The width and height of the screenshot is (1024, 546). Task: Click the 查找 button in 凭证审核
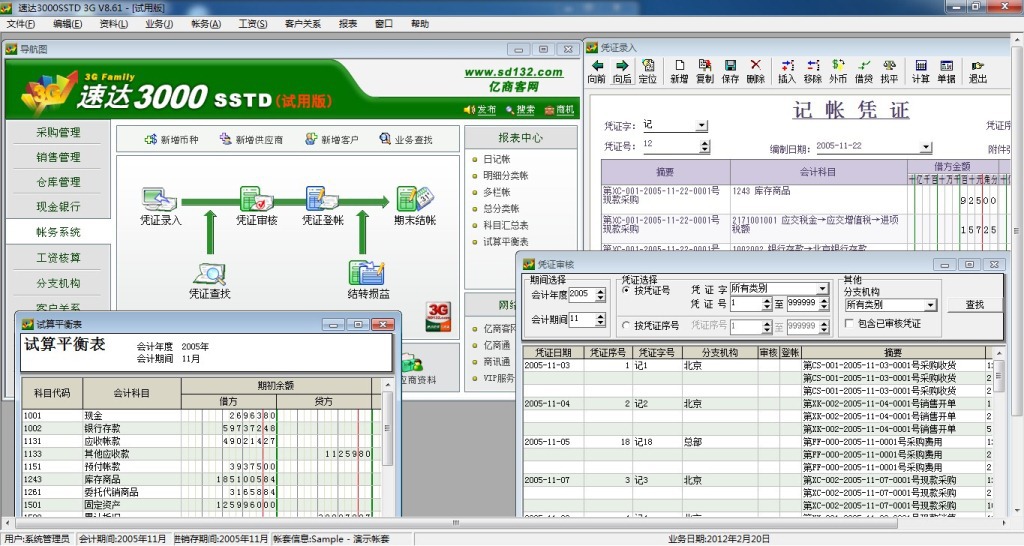pyautogui.click(x=974, y=305)
